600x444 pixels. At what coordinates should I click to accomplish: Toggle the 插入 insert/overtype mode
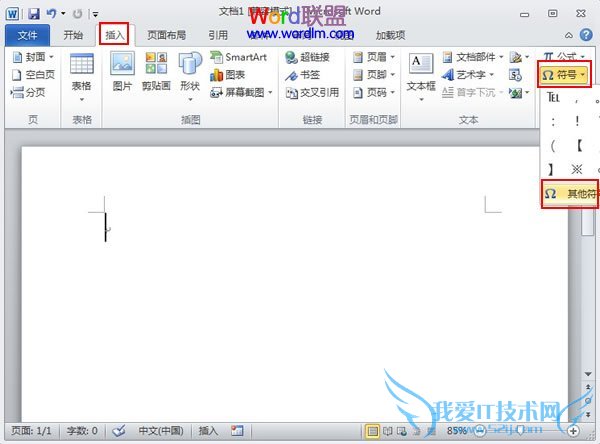click(208, 431)
